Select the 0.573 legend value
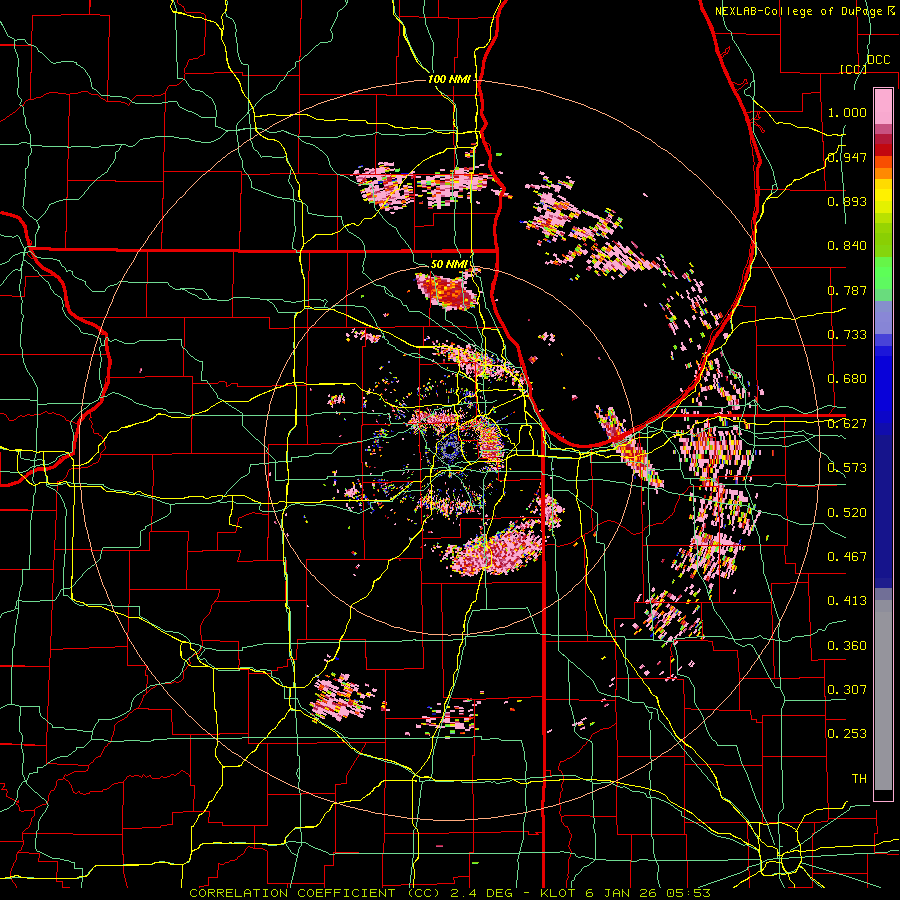The height and width of the screenshot is (900, 900). click(847, 468)
